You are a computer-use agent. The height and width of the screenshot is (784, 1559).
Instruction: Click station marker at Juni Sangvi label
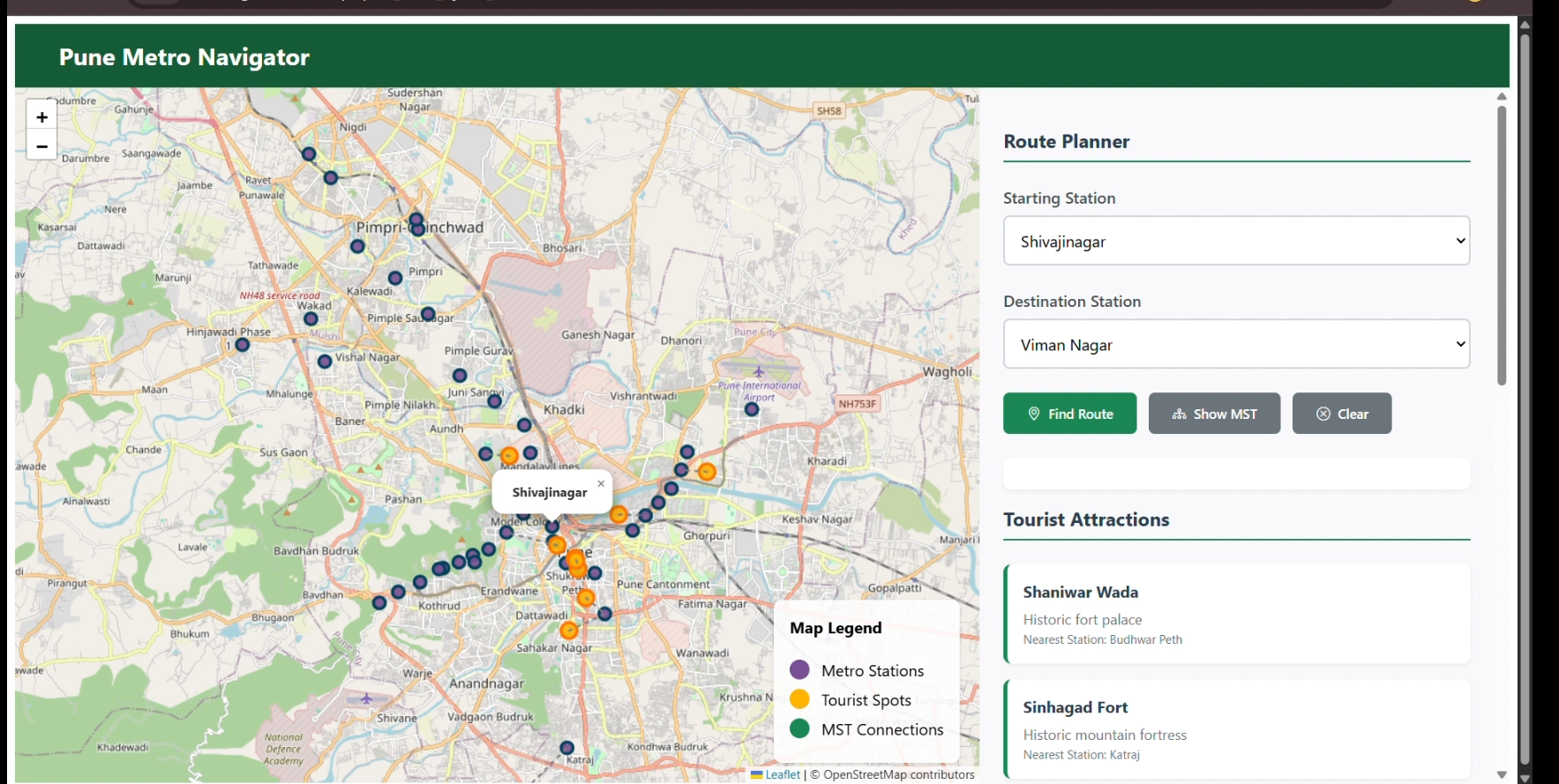point(495,401)
